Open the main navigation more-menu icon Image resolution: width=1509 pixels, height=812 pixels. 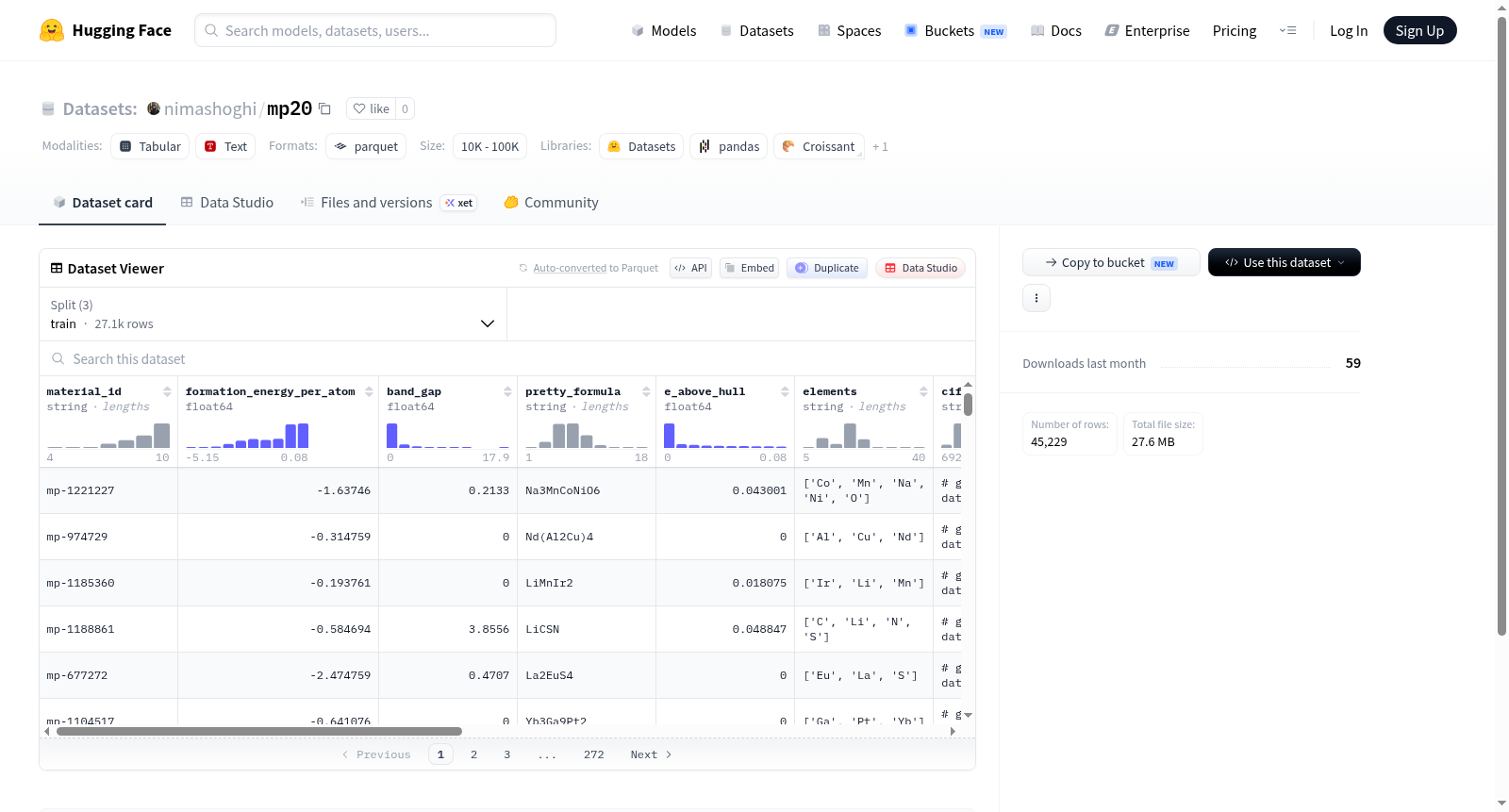point(1287,30)
